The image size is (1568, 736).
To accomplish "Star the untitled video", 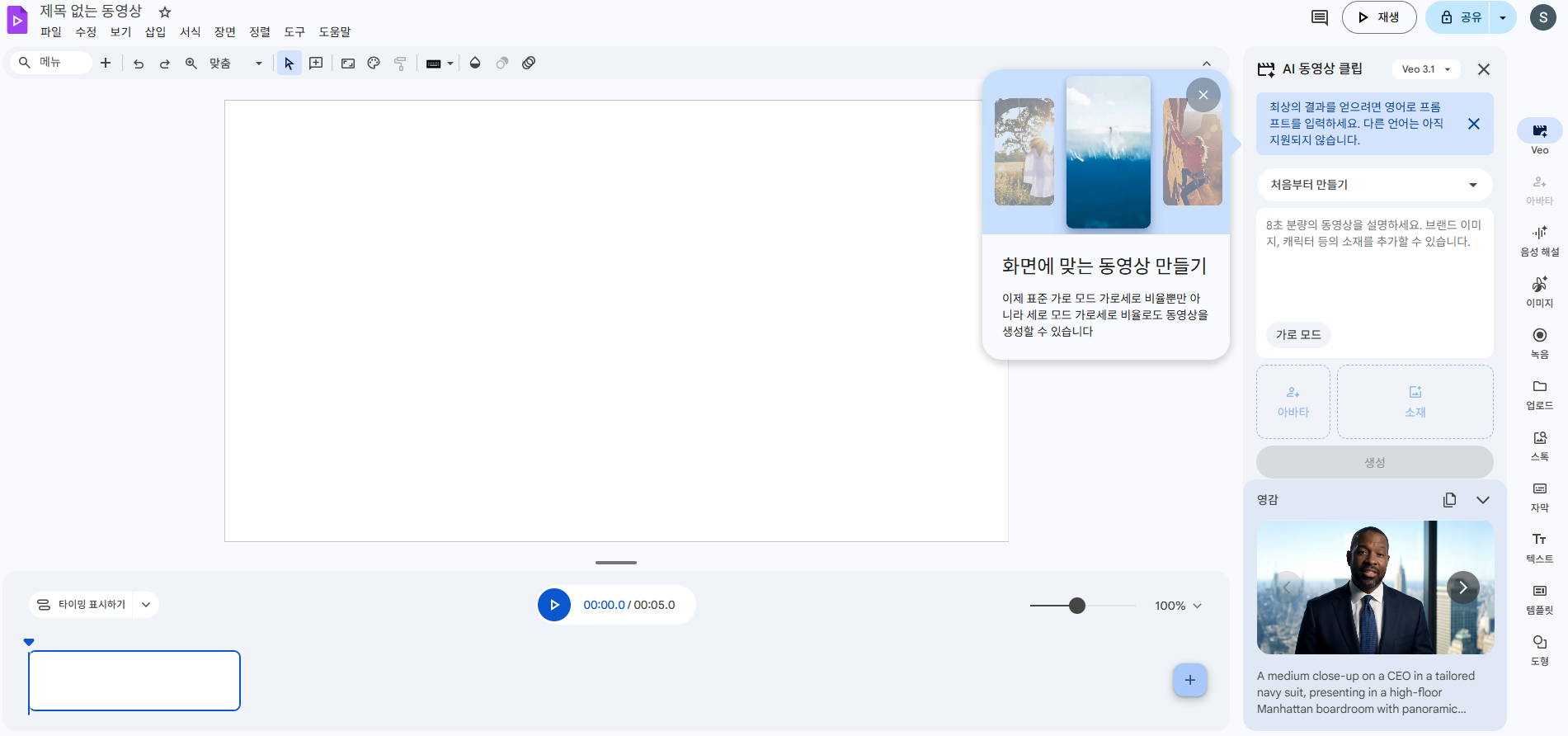I will point(165,12).
